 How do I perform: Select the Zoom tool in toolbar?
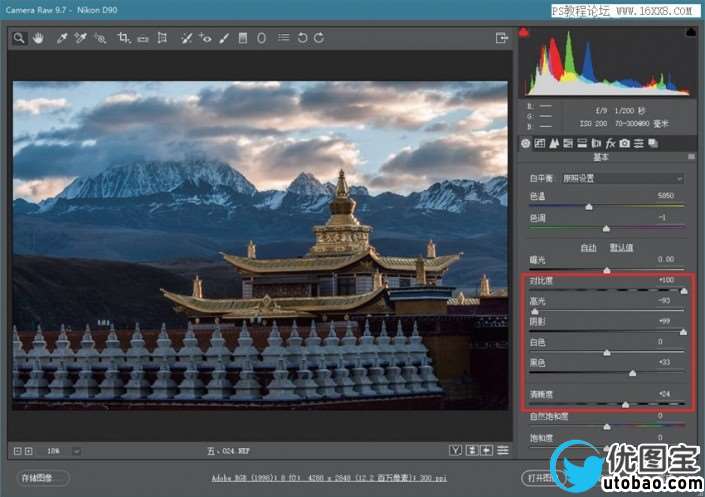pyautogui.click(x=19, y=38)
